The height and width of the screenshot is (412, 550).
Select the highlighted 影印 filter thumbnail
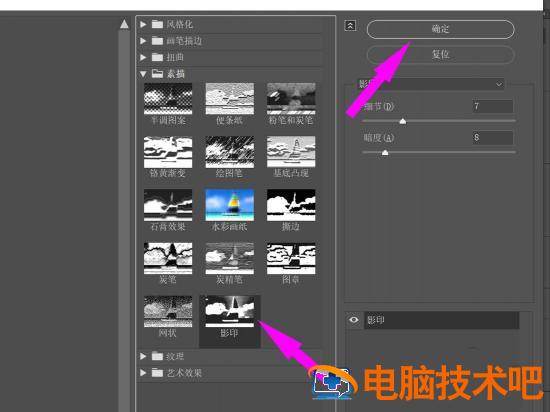pos(230,312)
